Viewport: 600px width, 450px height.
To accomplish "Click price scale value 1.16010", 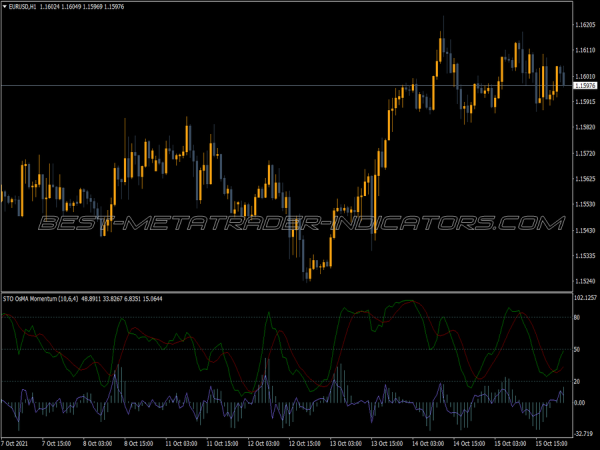I will (x=585, y=76).
